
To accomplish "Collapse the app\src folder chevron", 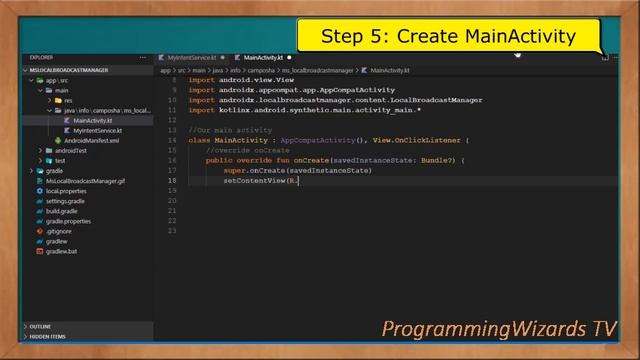I will click(31, 80).
